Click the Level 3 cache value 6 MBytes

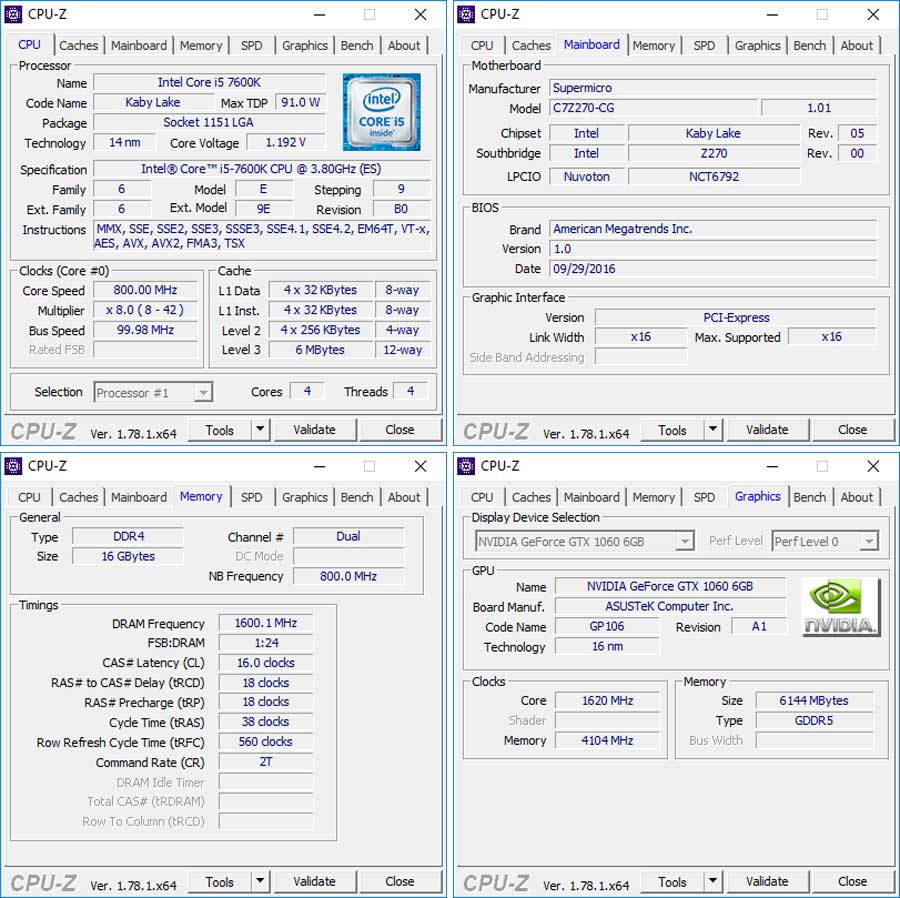320,350
